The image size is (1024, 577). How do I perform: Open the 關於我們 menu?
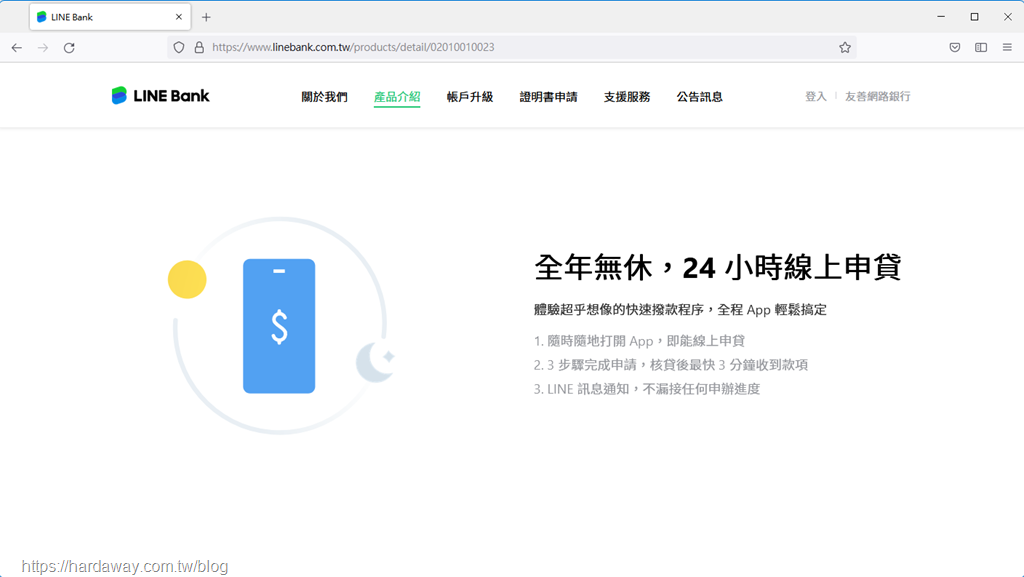(325, 97)
